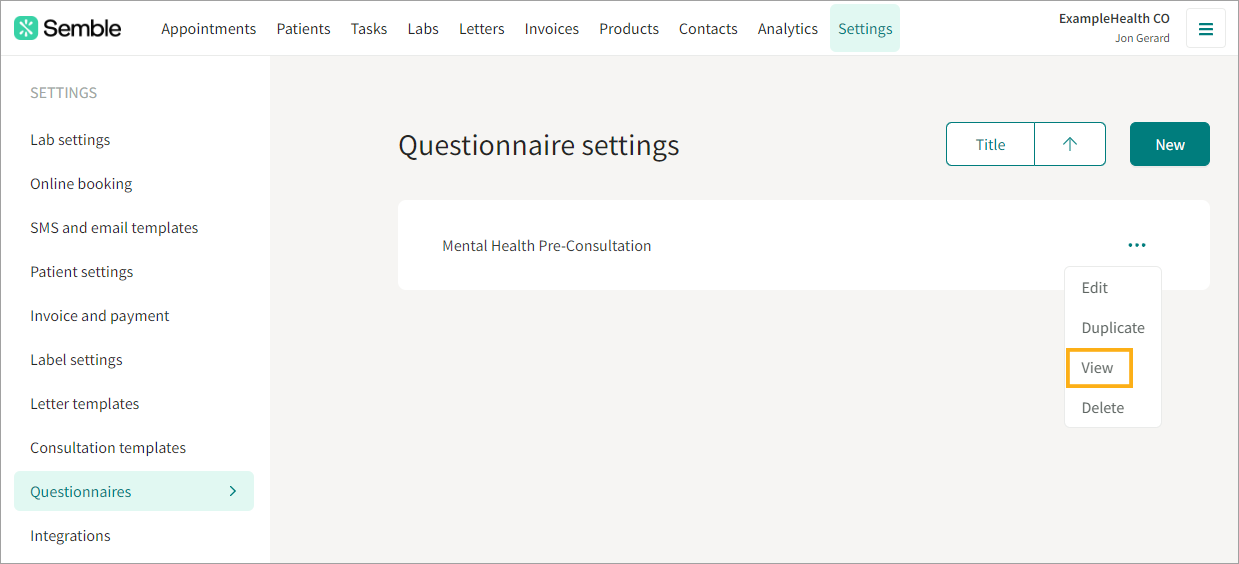This screenshot has width=1239, height=564.
Task: Toggle sort direction with the up arrow
Action: point(1070,144)
